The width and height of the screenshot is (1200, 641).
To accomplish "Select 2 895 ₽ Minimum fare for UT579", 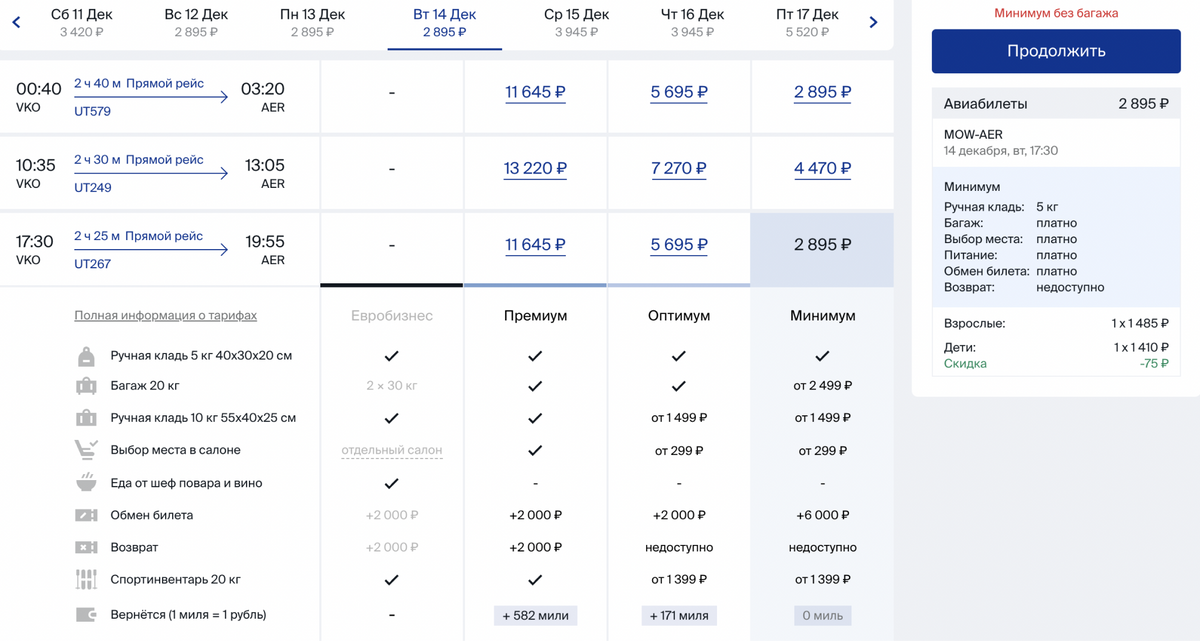I will click(822, 92).
